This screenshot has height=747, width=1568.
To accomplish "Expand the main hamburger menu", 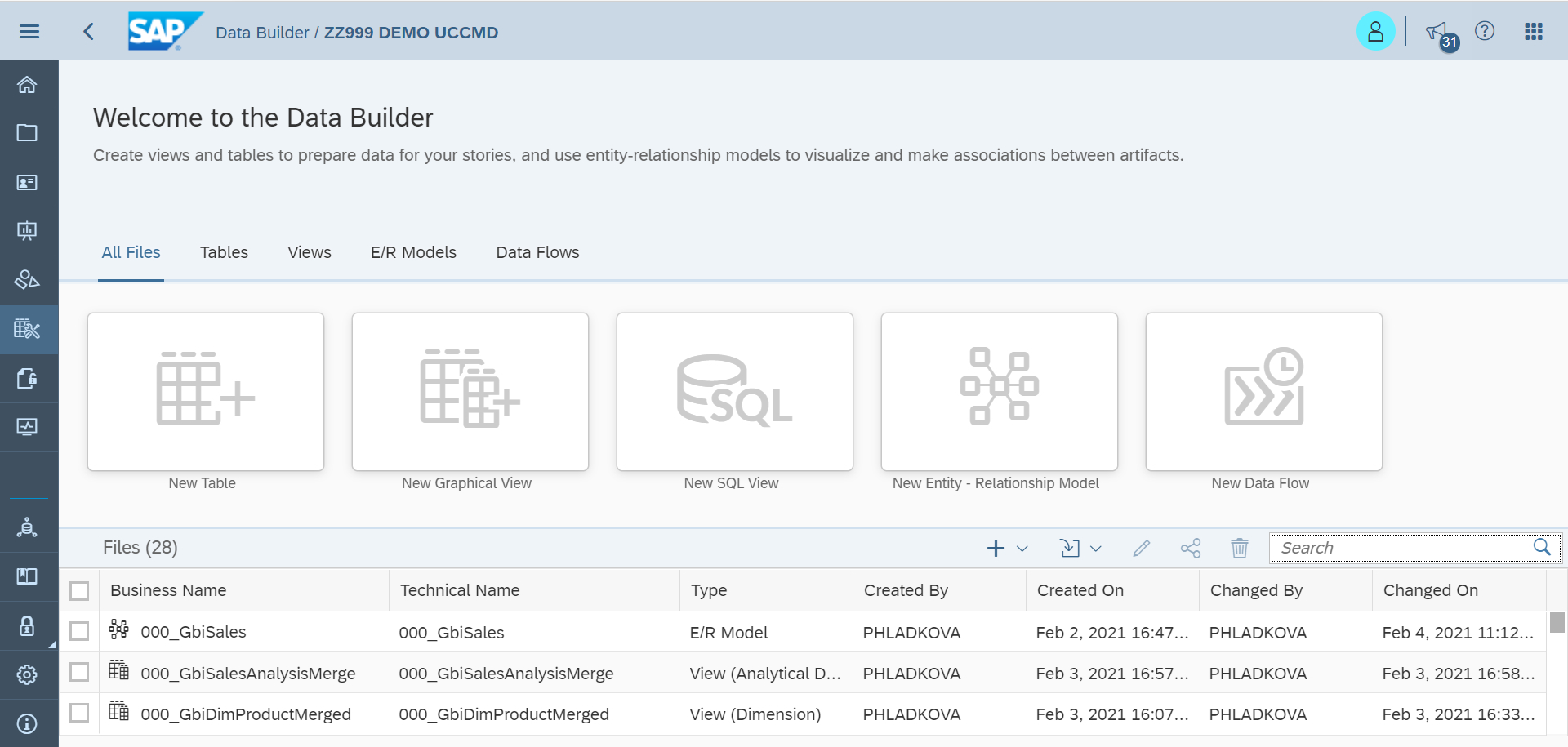I will [29, 31].
